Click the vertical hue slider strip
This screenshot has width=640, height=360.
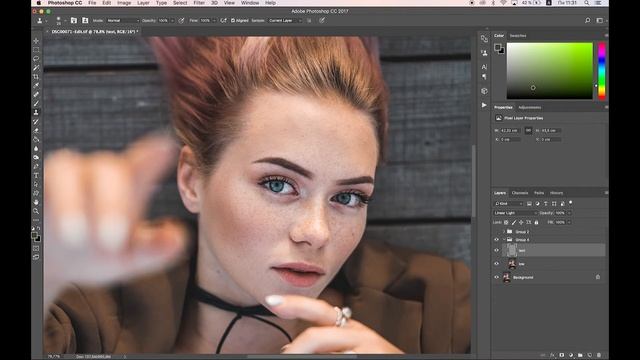[602, 71]
